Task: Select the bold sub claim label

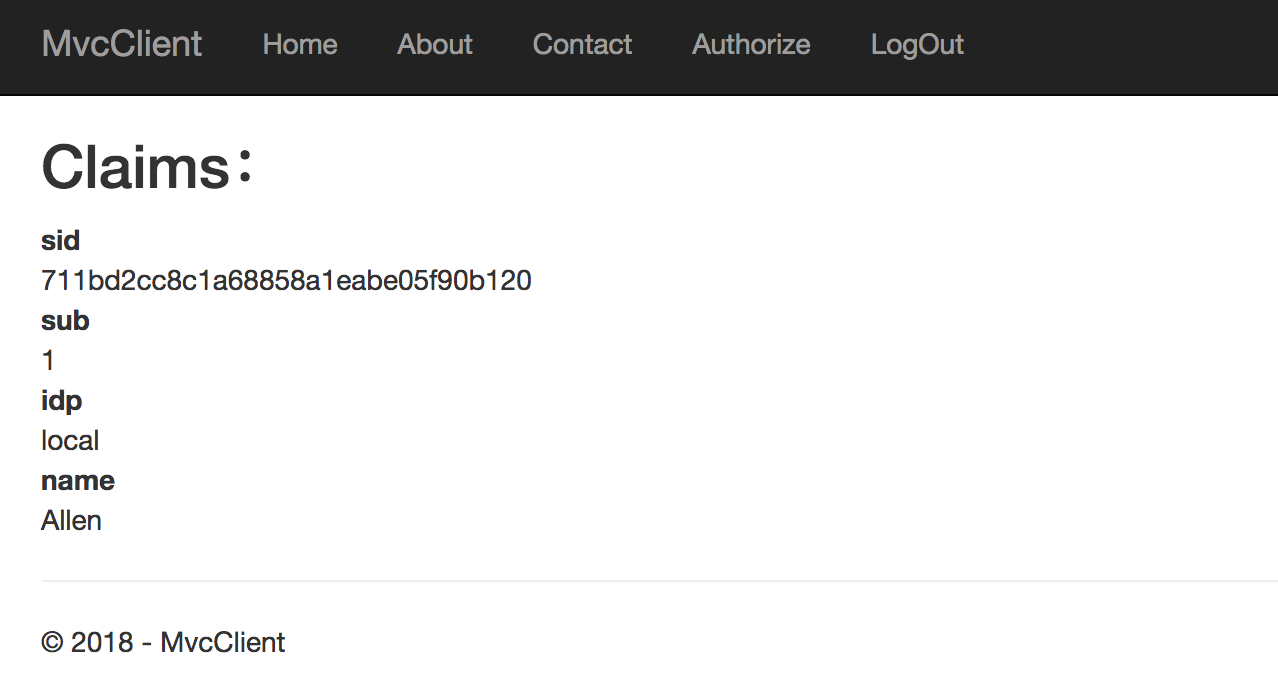Action: click(x=65, y=321)
